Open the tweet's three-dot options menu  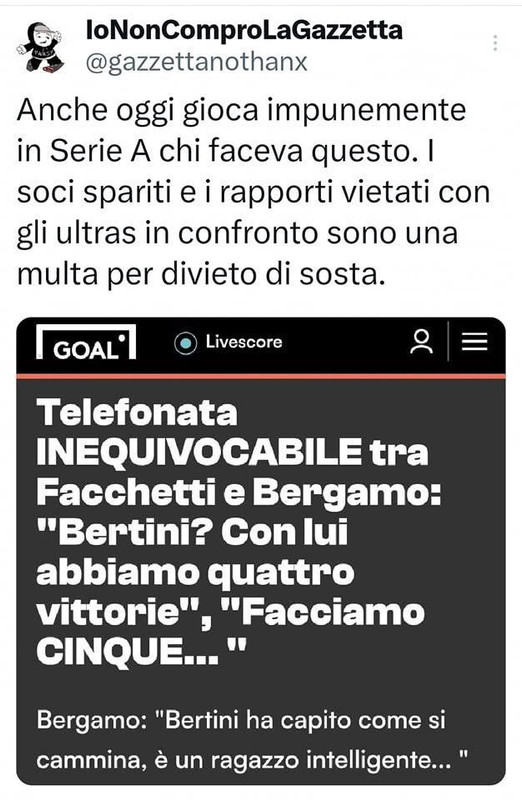pyautogui.click(x=495, y=43)
